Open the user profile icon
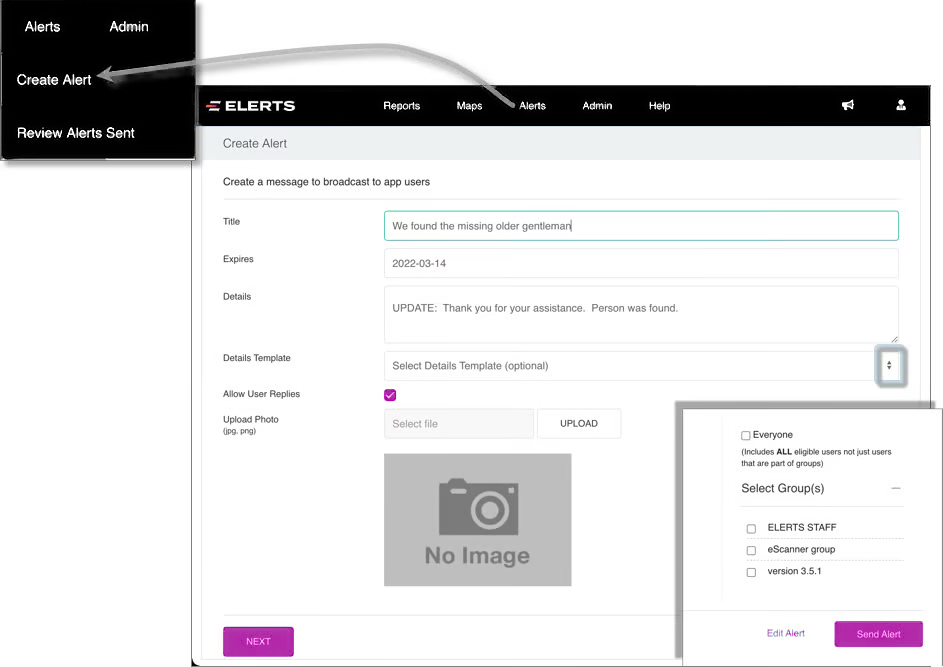Screen dimensions: 943x667 click(901, 105)
